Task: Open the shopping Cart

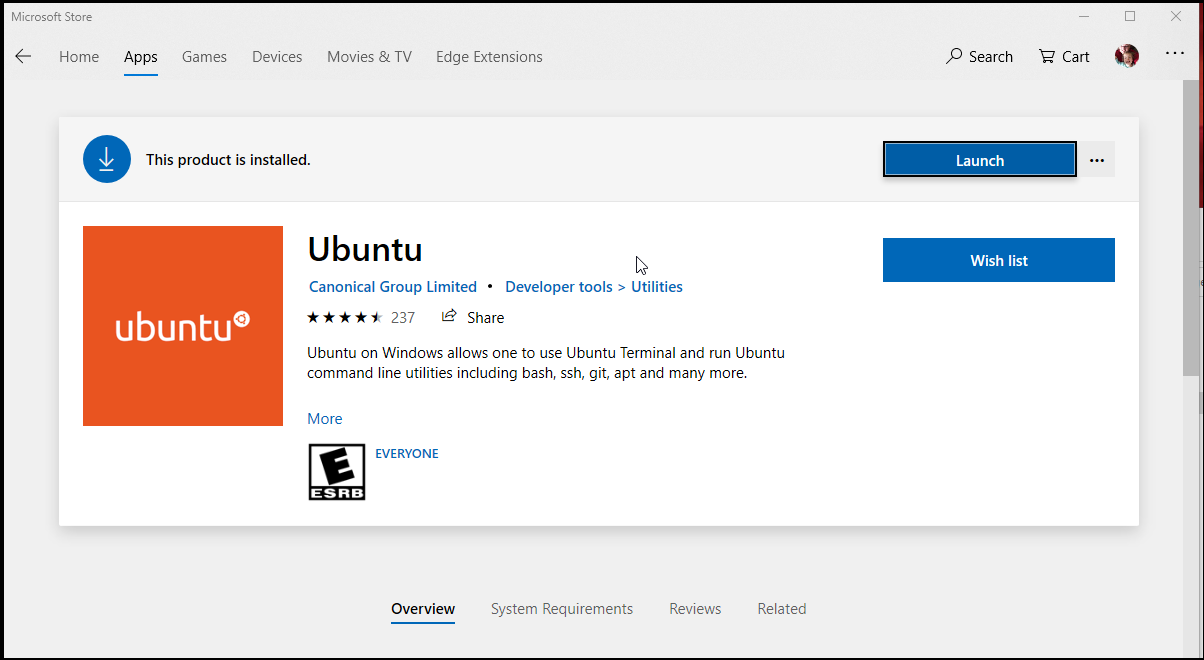Action: tap(1064, 57)
